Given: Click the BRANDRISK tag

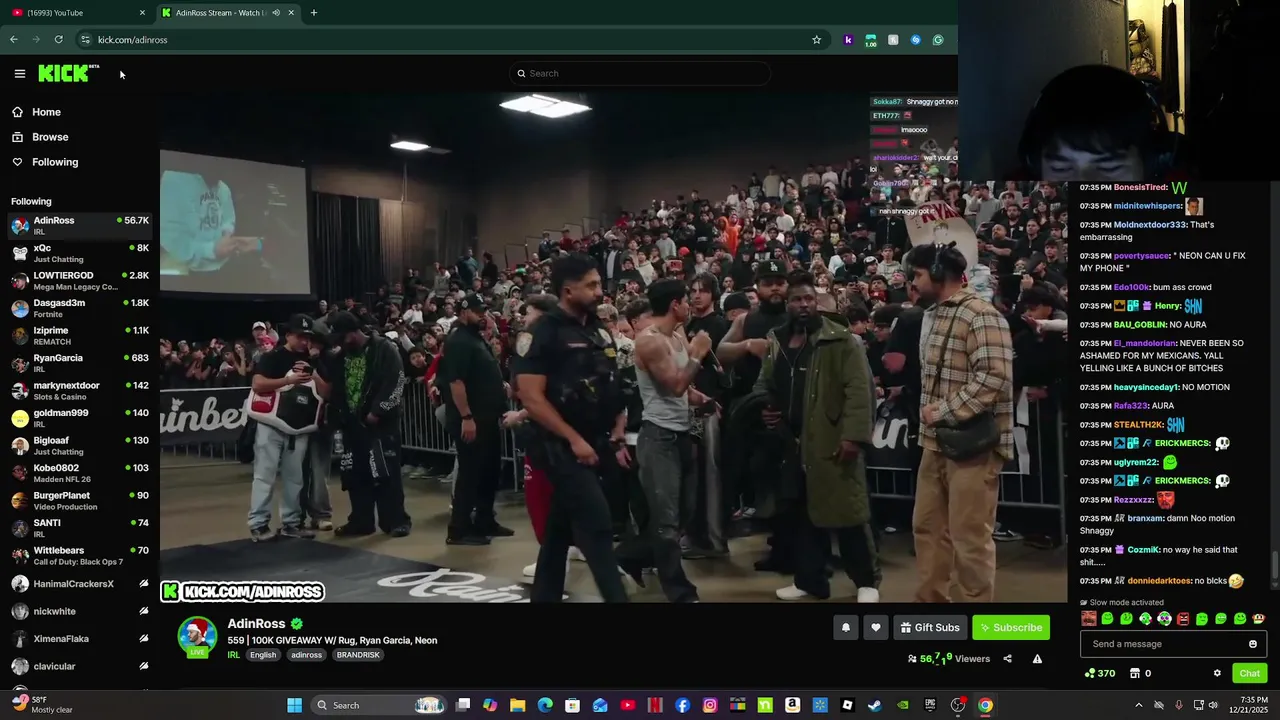Looking at the screenshot, I should point(358,655).
